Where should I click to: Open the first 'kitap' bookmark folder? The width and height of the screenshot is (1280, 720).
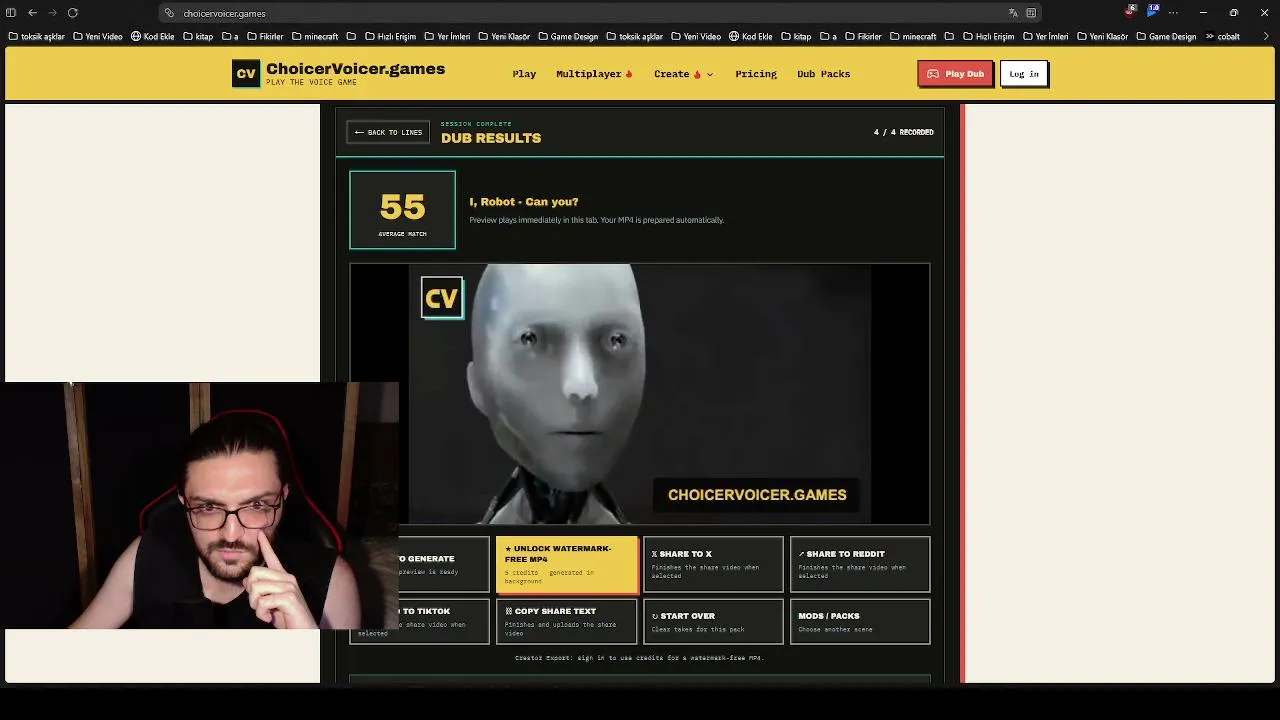click(x=197, y=37)
